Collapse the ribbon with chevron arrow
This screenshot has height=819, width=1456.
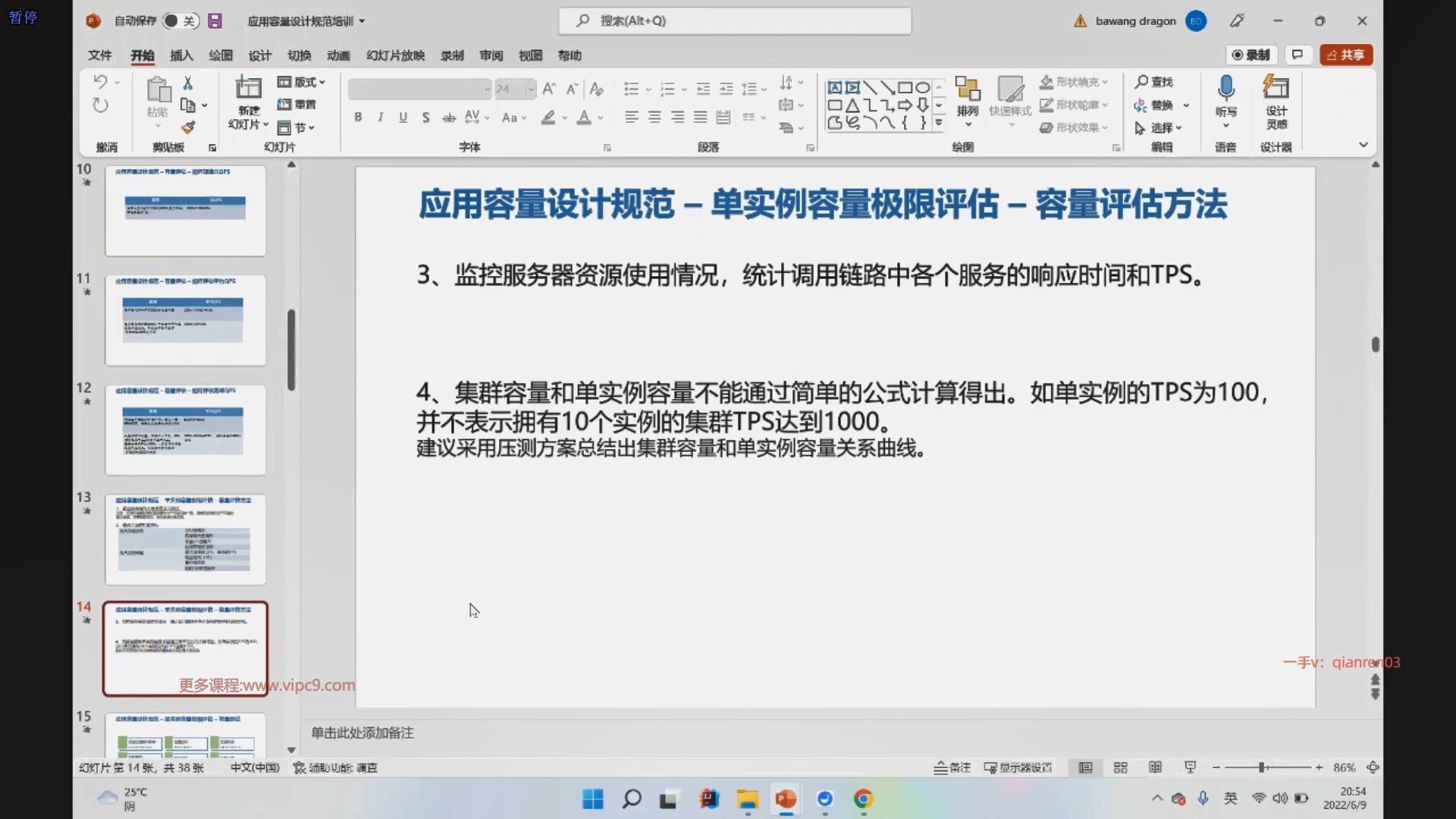click(1363, 145)
